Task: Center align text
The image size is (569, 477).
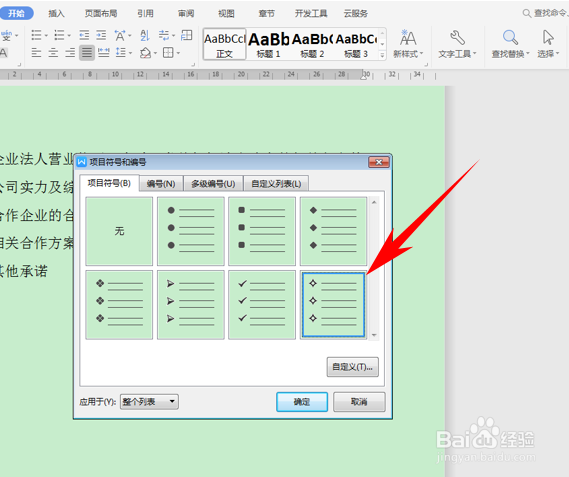Action: coord(53,53)
